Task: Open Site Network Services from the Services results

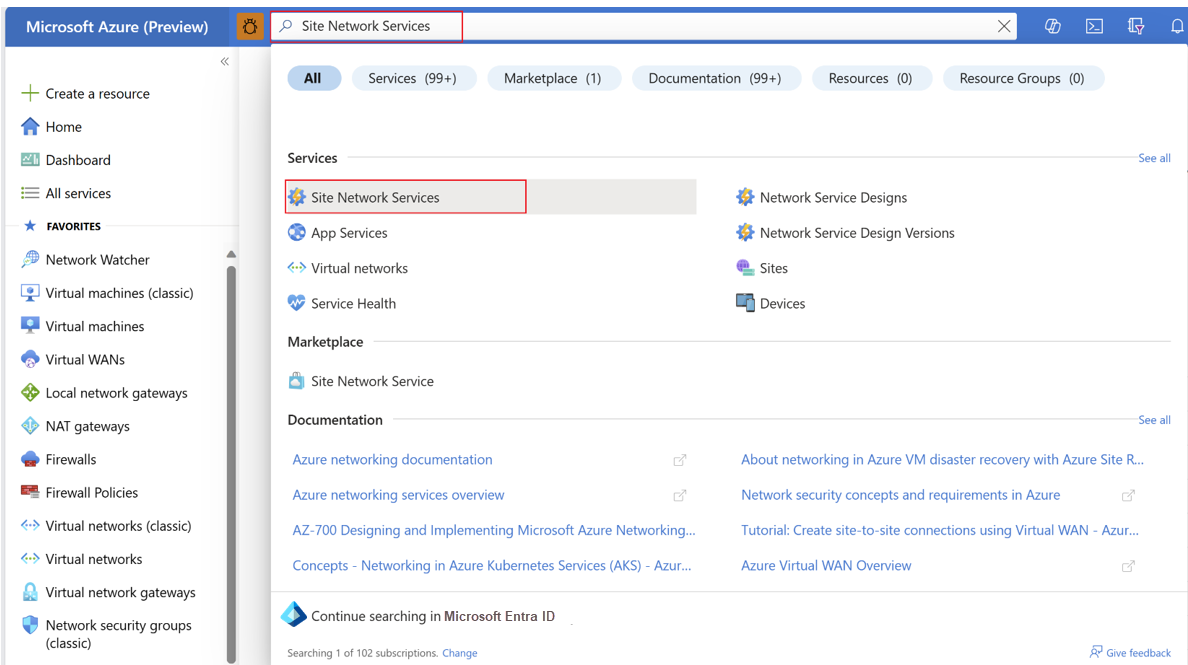Action: pyautogui.click(x=375, y=198)
